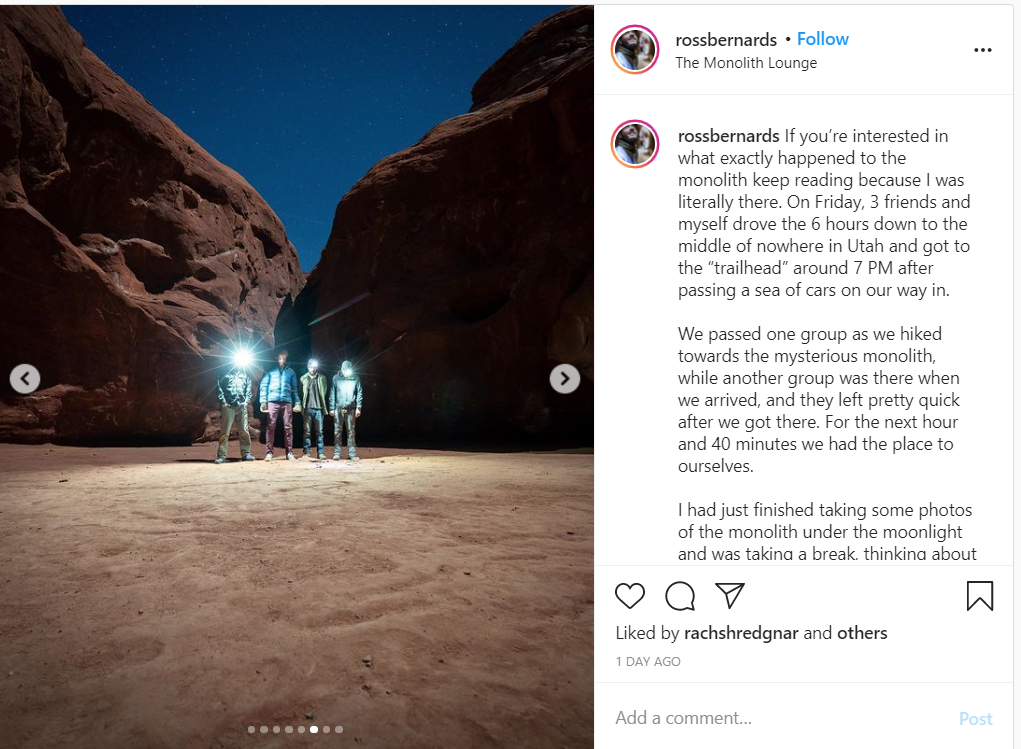The width and height of the screenshot is (1021, 749).
Task: Open rossbernards username in caption
Action: pyautogui.click(x=728, y=136)
